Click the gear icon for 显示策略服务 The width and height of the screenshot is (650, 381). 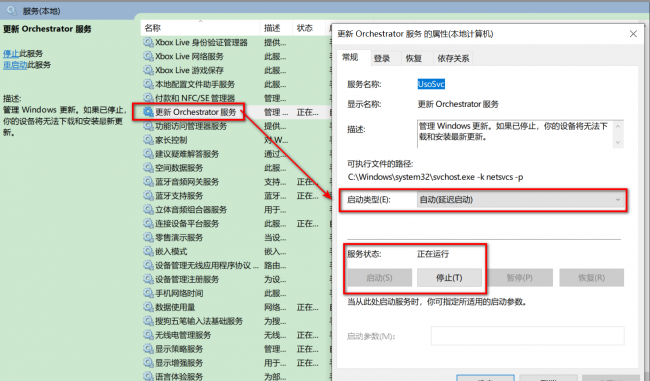(148, 349)
